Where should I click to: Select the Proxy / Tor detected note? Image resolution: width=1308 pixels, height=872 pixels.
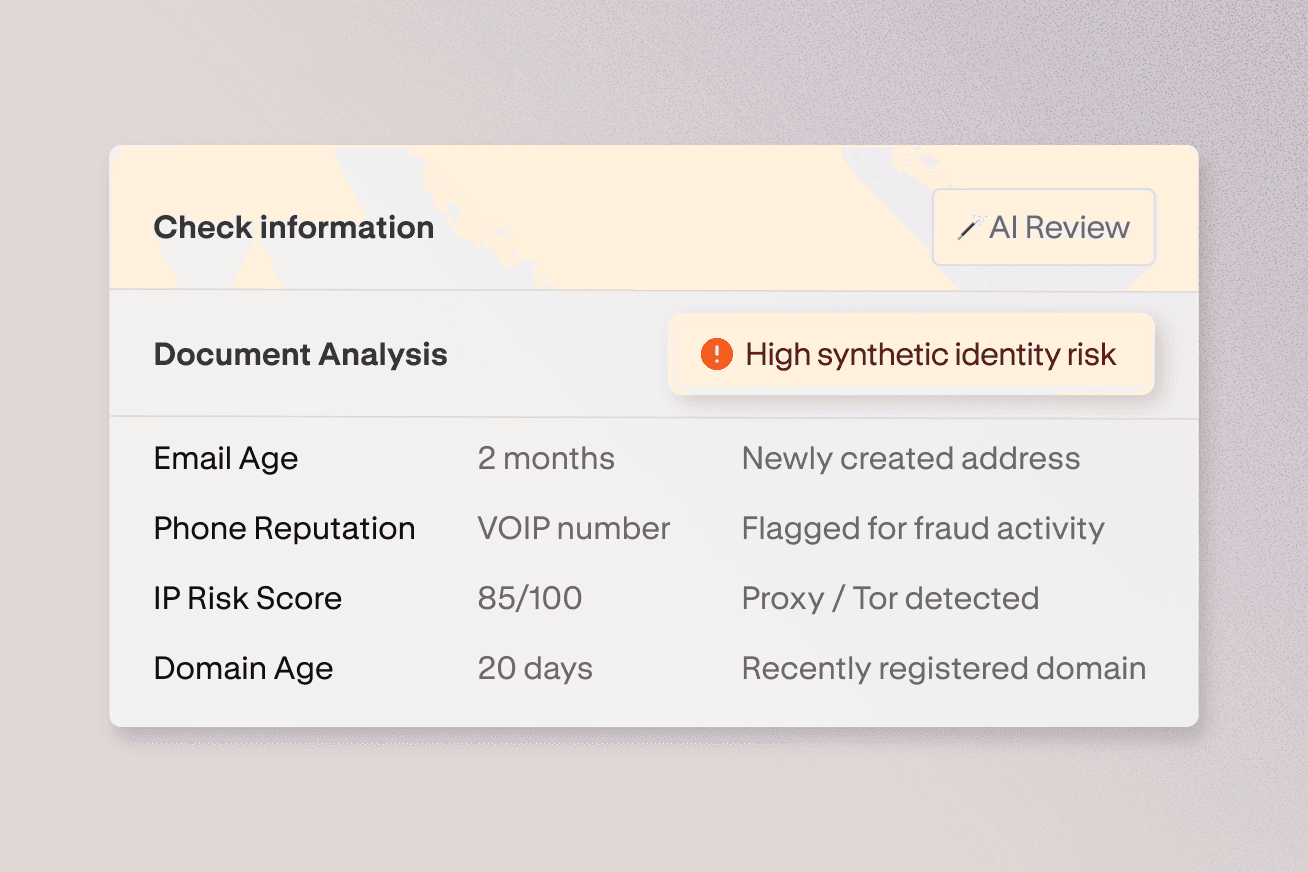(x=889, y=598)
